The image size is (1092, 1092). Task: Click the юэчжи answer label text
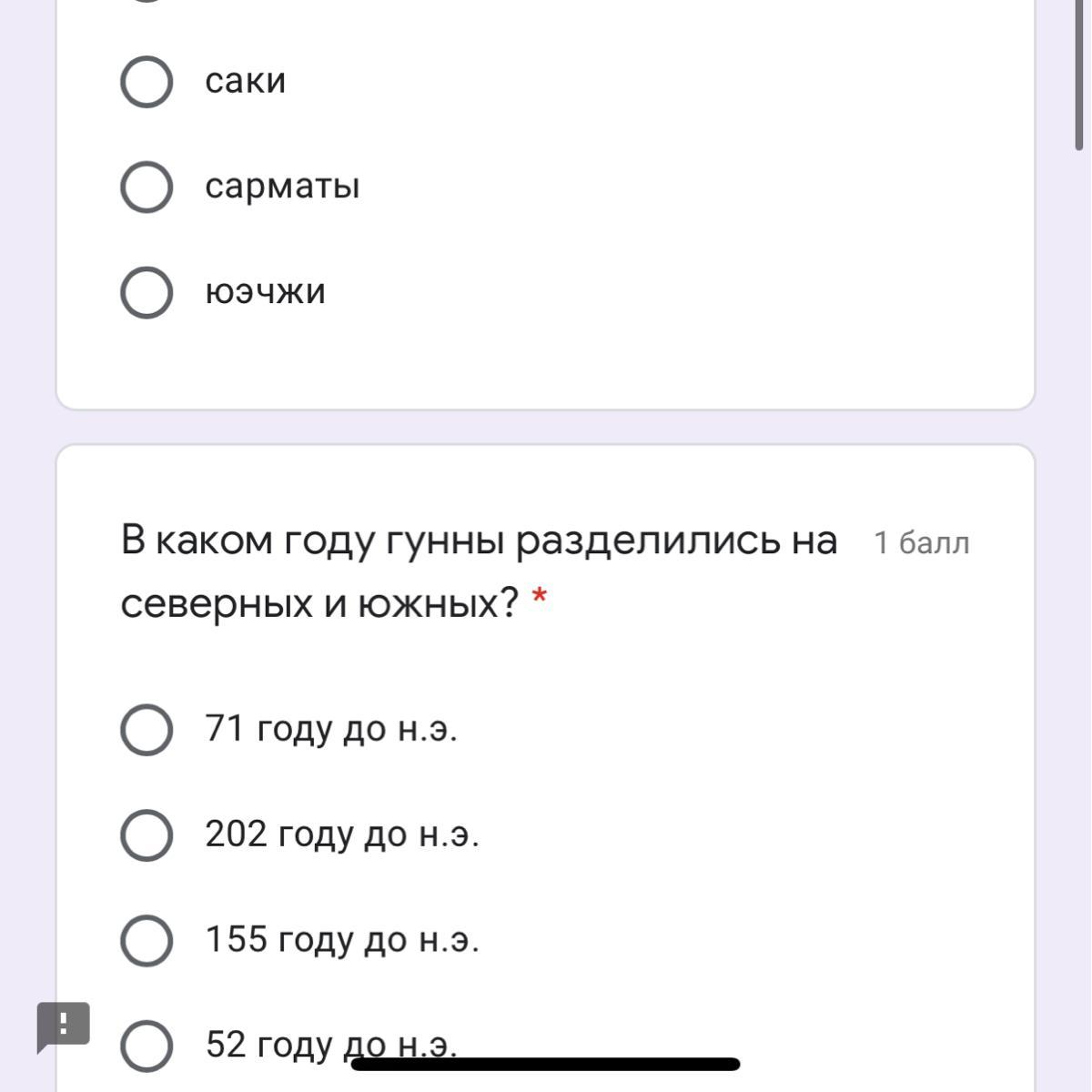coord(265,292)
